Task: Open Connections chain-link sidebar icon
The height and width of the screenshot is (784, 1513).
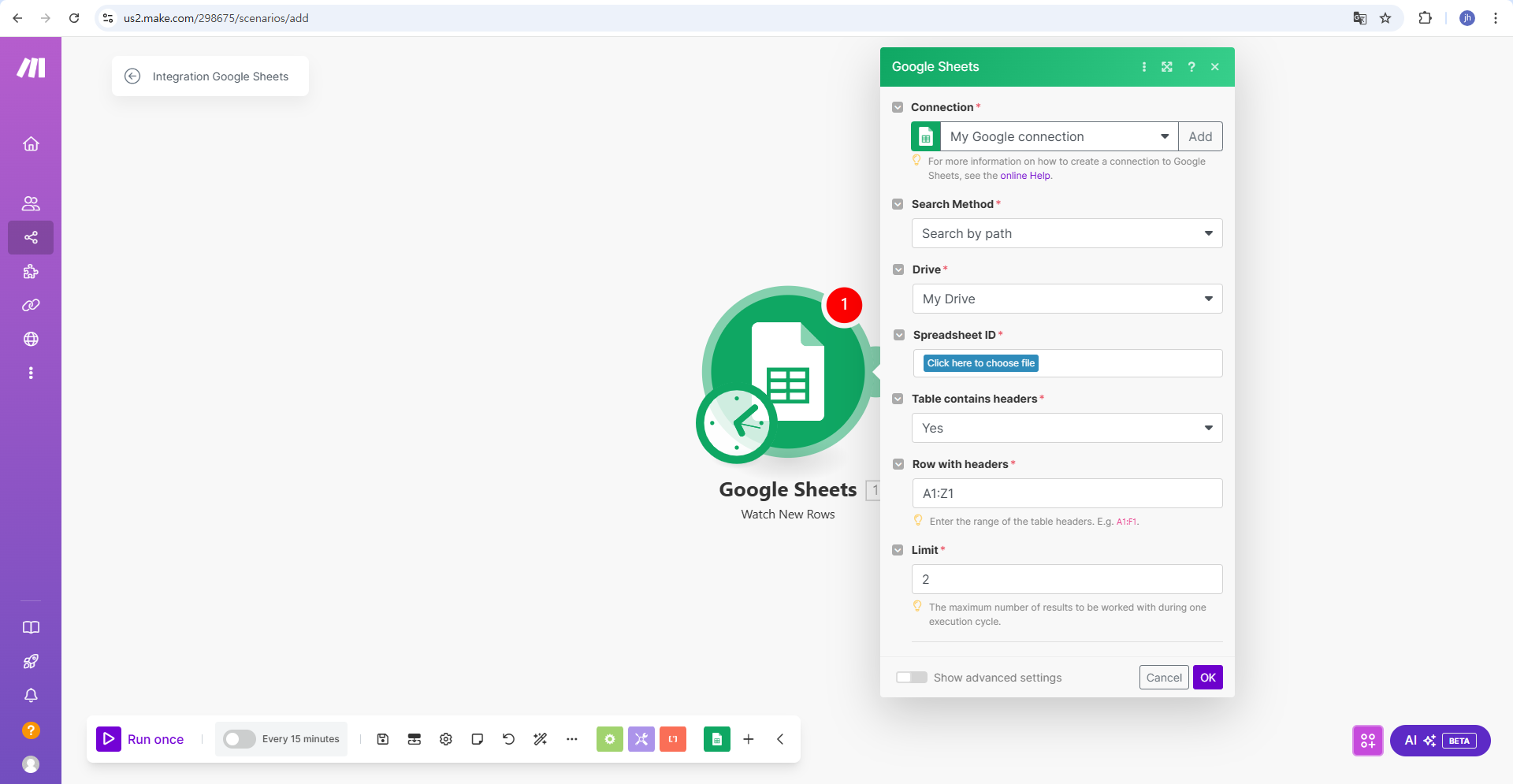Action: pyautogui.click(x=31, y=305)
